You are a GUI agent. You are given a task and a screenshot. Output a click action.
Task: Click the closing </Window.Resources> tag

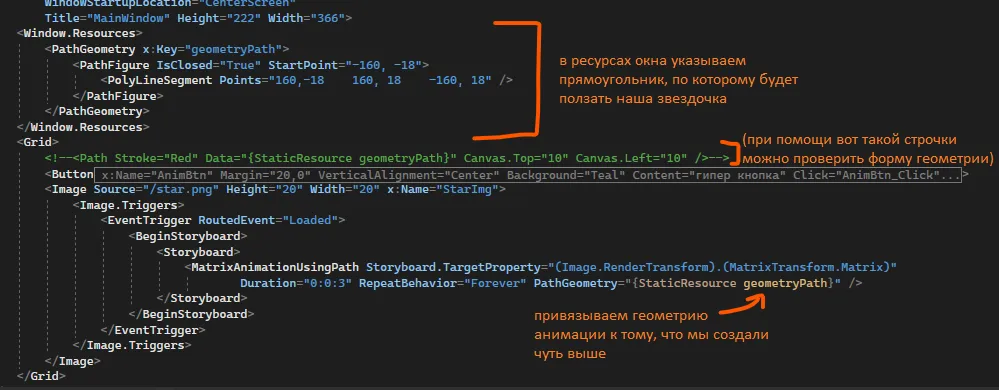pos(83,127)
